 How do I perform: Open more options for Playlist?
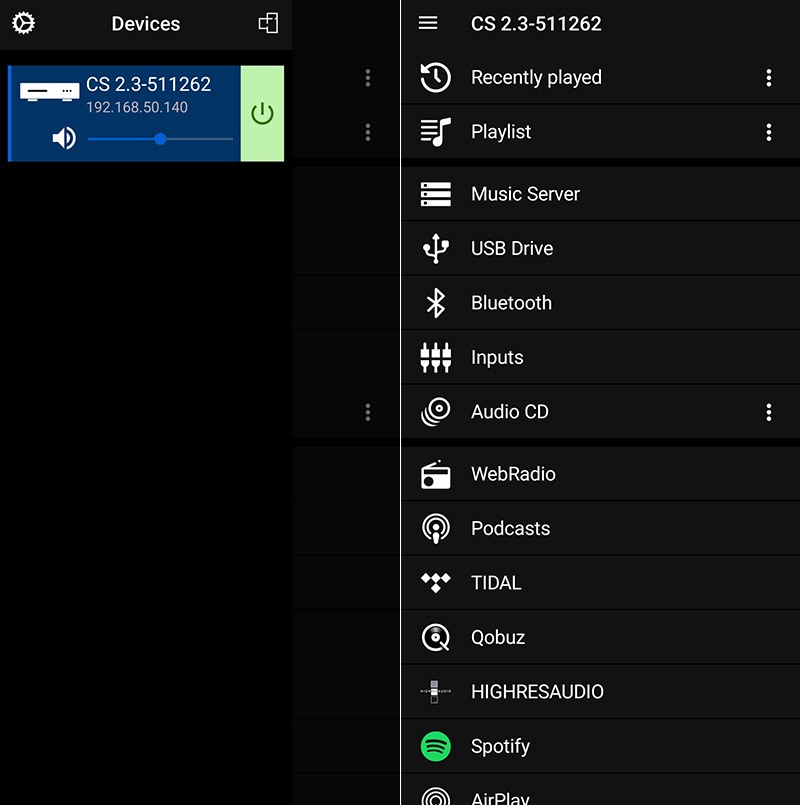pos(768,132)
